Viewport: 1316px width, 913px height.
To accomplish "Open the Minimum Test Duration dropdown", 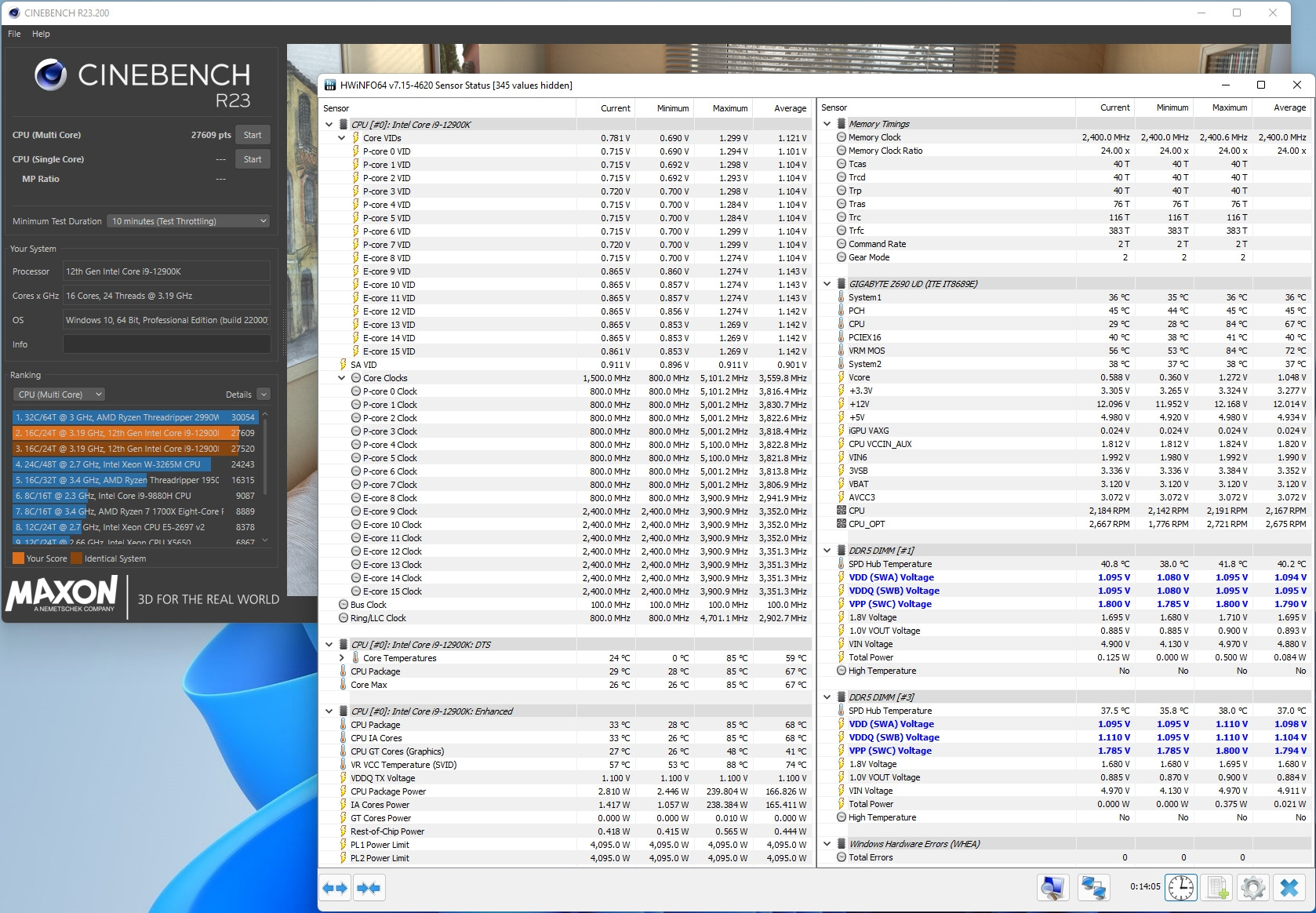I will (187, 220).
